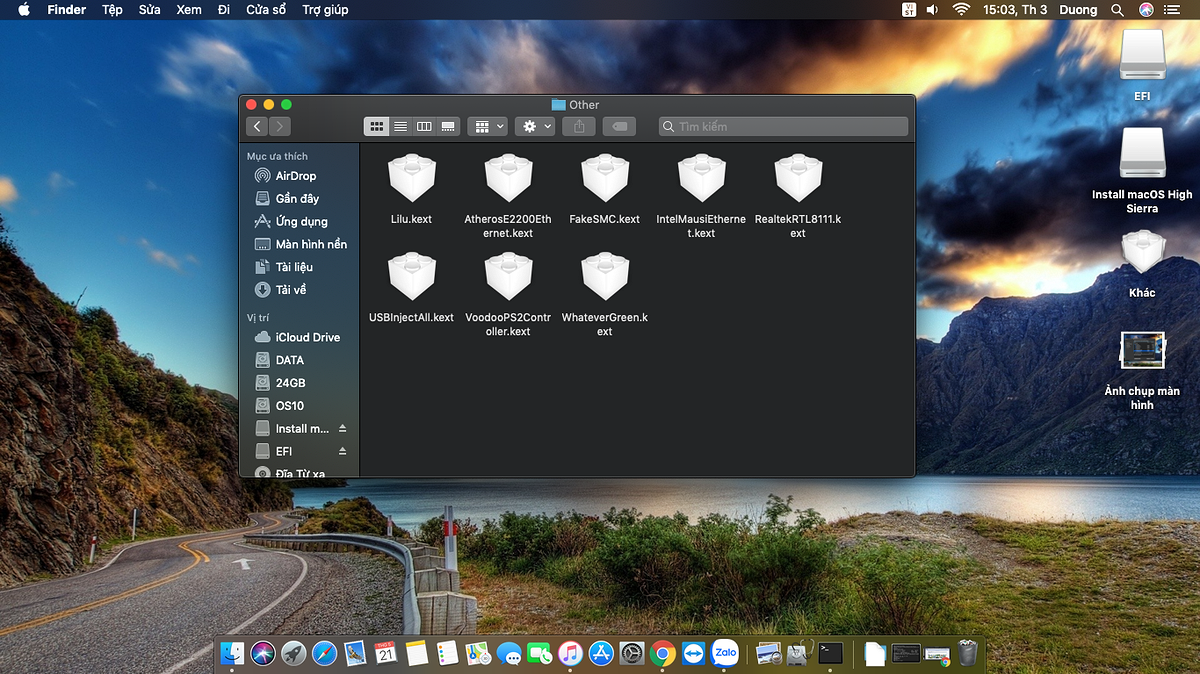Go back in Finder window
The height and width of the screenshot is (674, 1200).
coord(257,127)
